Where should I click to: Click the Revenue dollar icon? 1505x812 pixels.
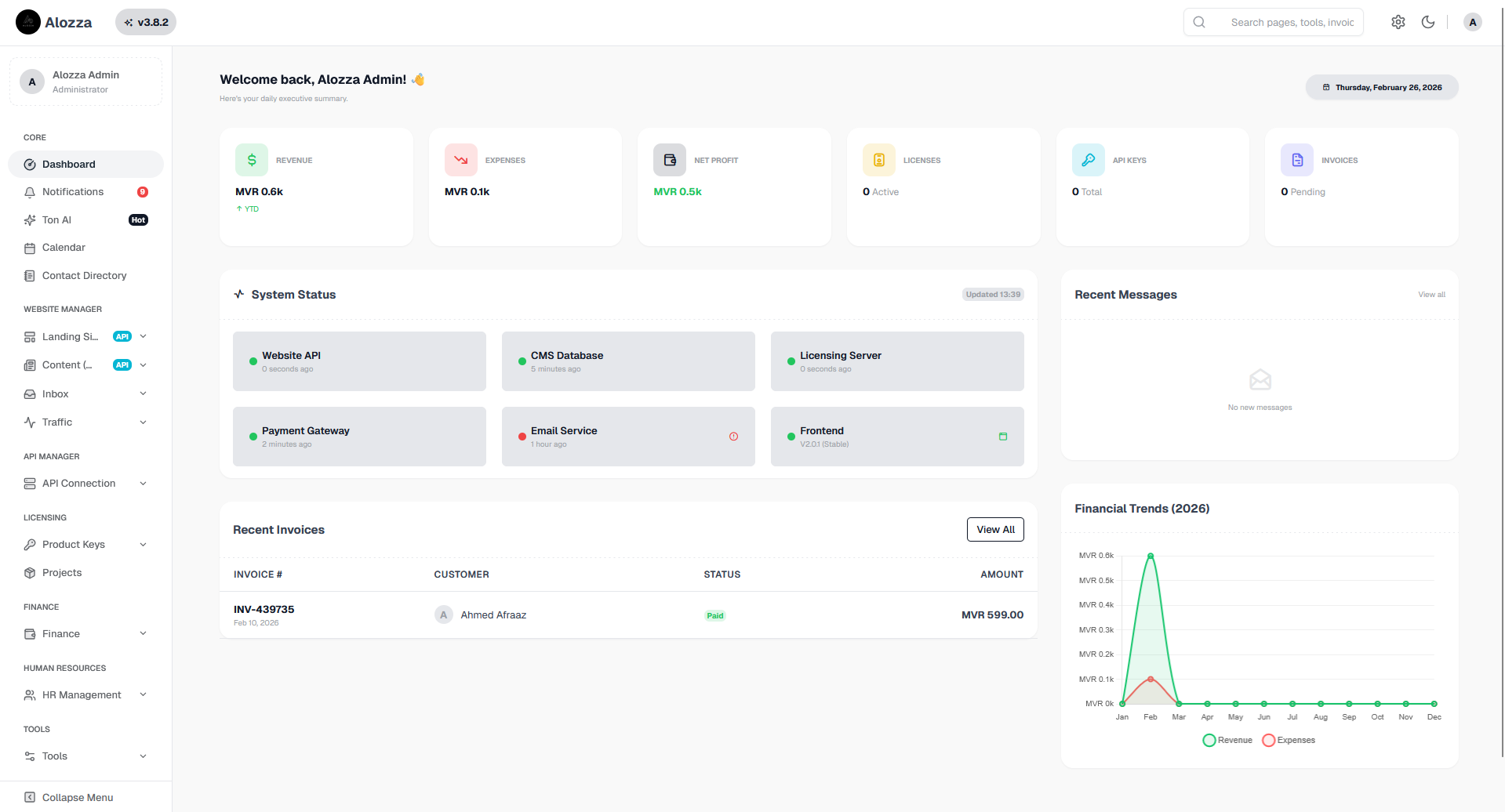pos(252,160)
